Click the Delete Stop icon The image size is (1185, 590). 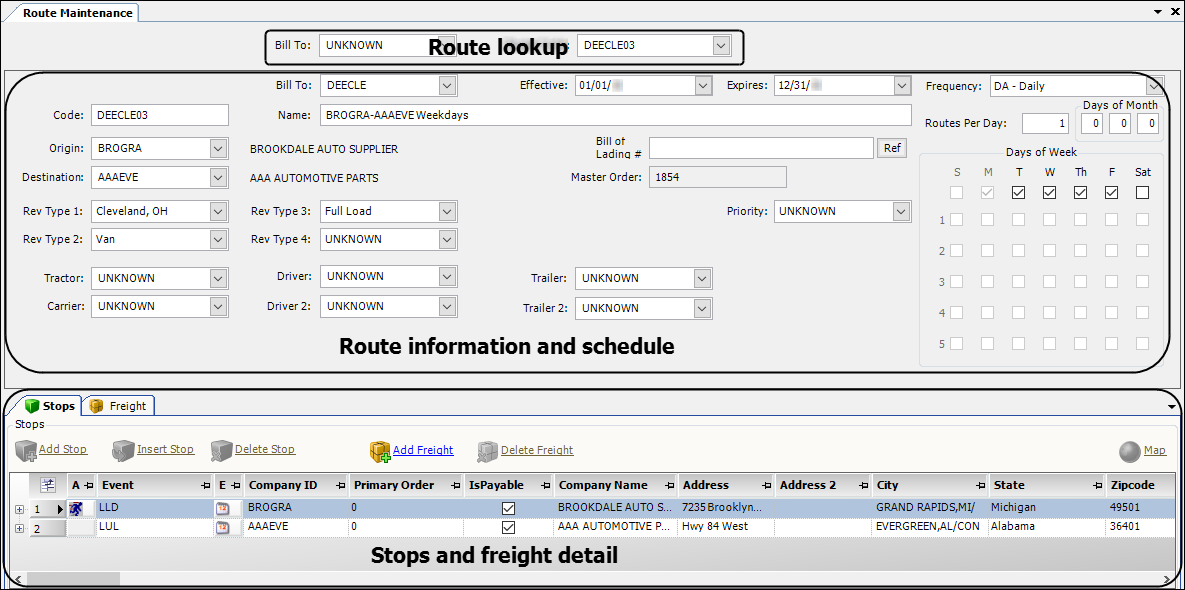pyautogui.click(x=221, y=451)
